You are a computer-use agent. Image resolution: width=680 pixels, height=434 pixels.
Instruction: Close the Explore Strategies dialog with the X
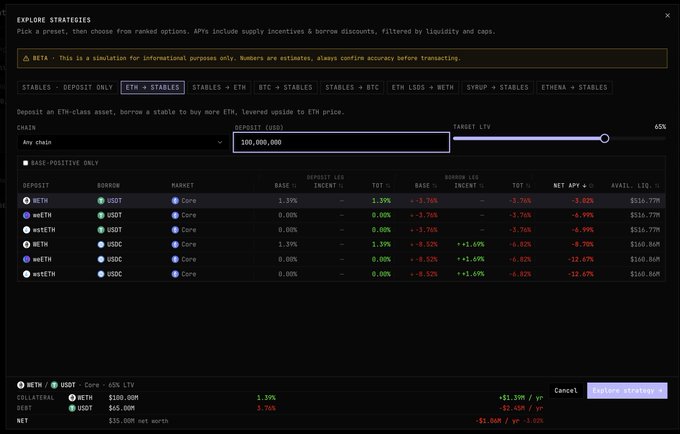coord(667,16)
